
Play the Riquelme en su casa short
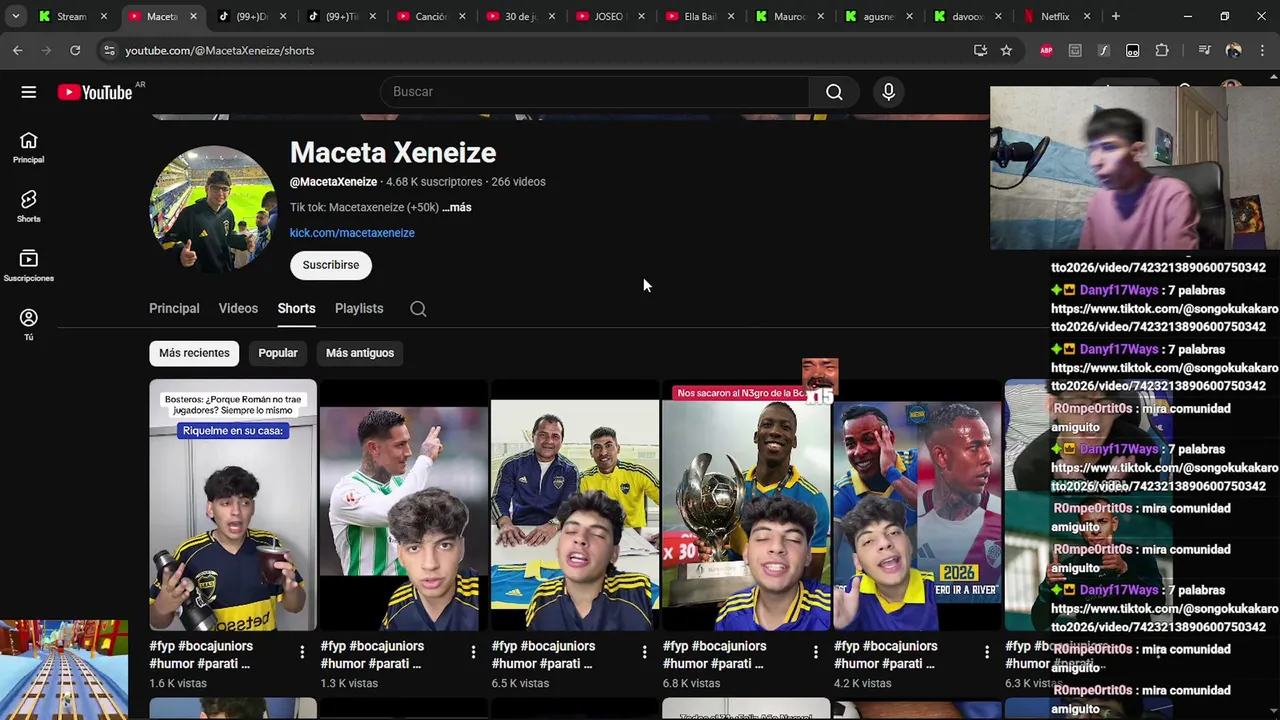[233, 506]
